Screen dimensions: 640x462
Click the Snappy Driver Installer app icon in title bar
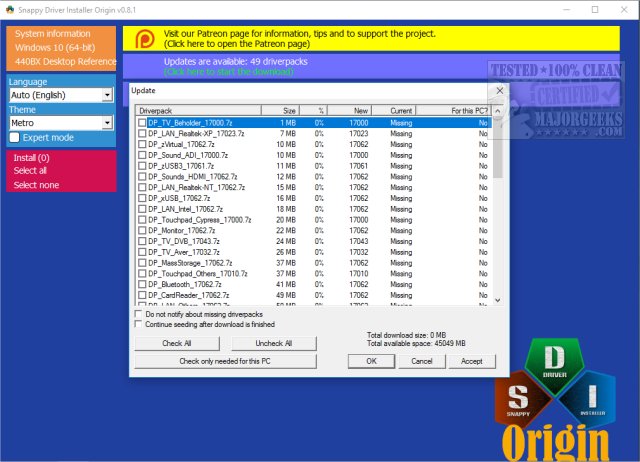pos(10,10)
